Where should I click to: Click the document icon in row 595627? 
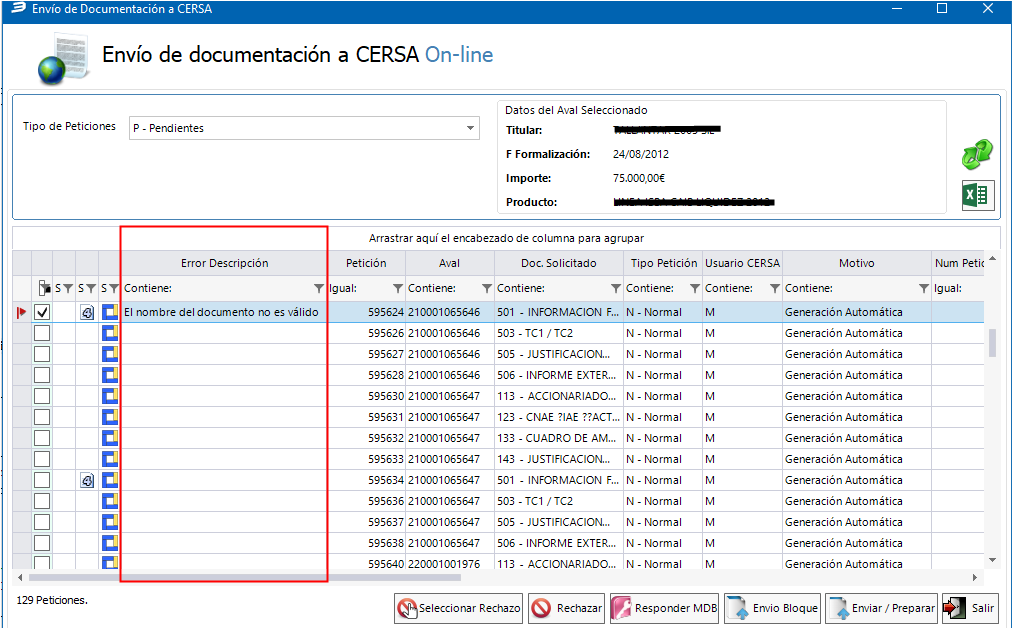[110, 355]
